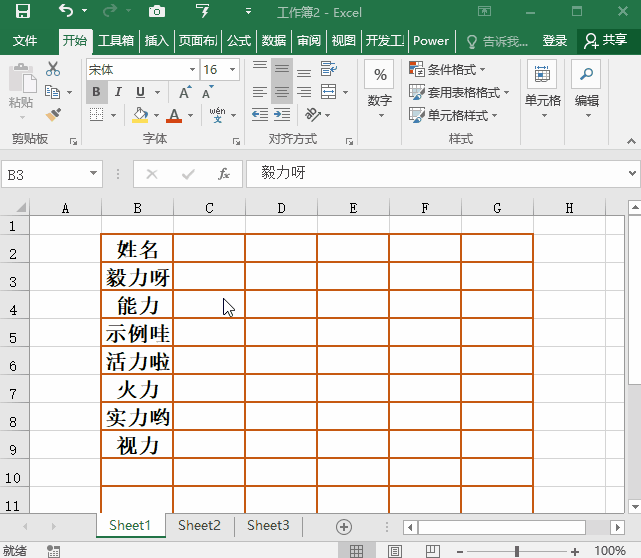Decrease indent
641x558 pixels.
click(260, 115)
